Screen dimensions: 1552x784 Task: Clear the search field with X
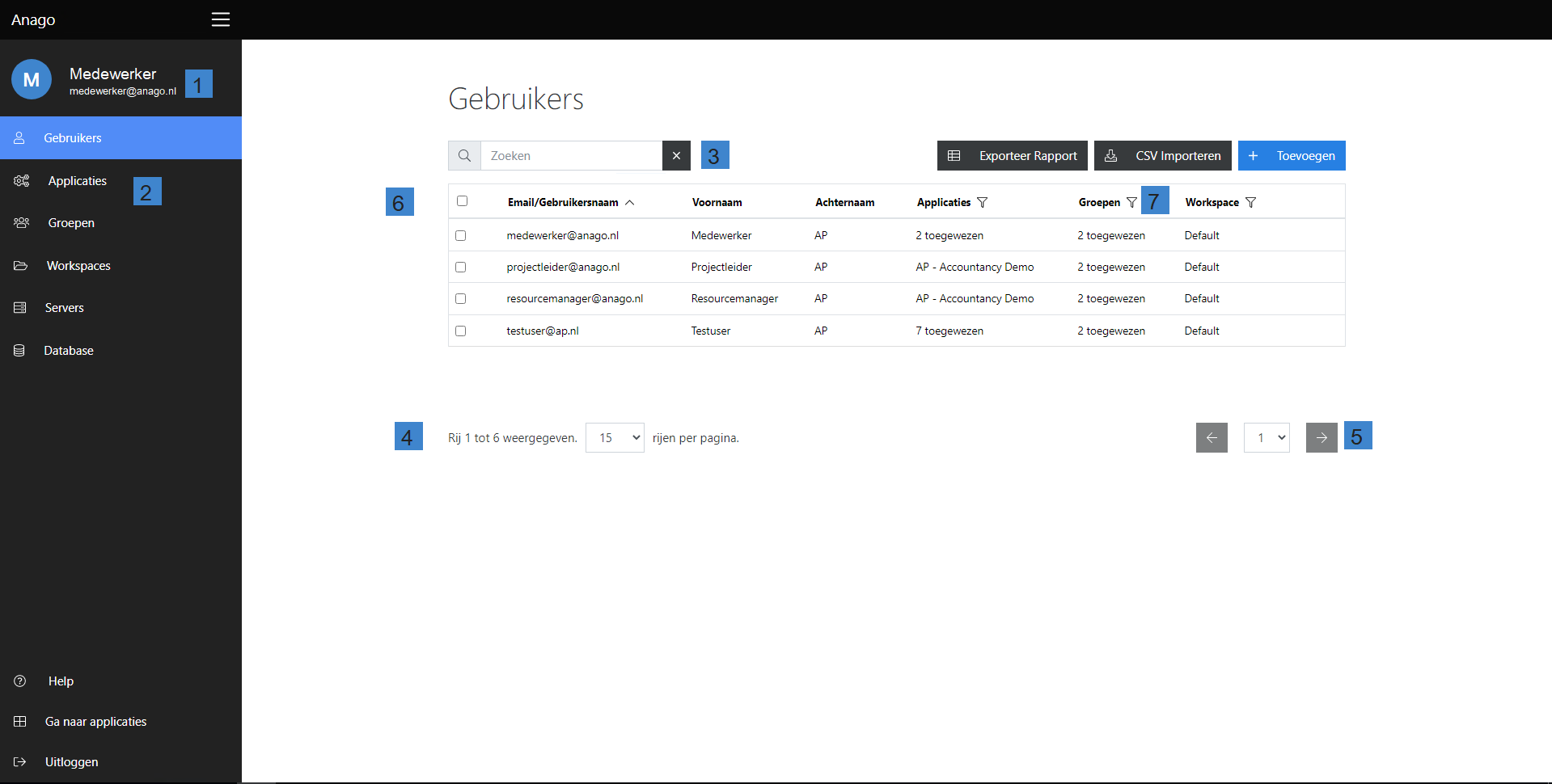(676, 156)
